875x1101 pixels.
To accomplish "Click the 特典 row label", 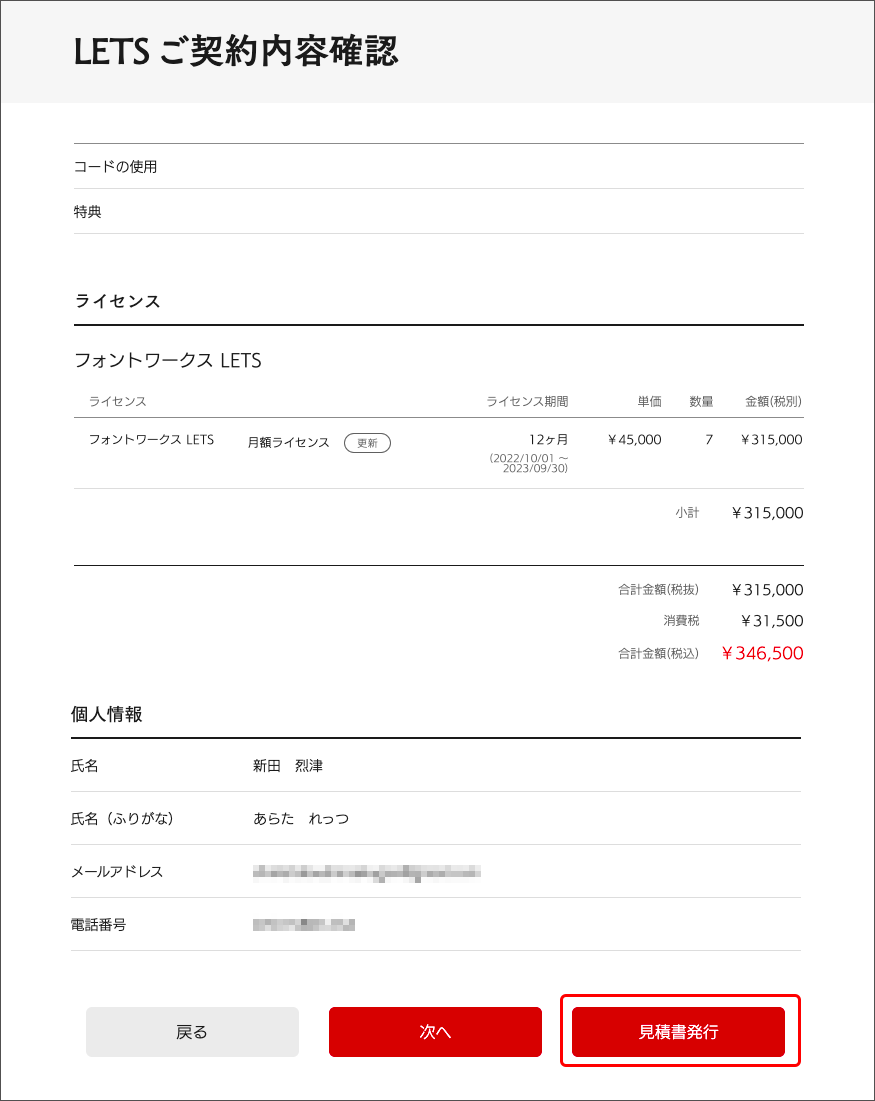I will (x=88, y=212).
